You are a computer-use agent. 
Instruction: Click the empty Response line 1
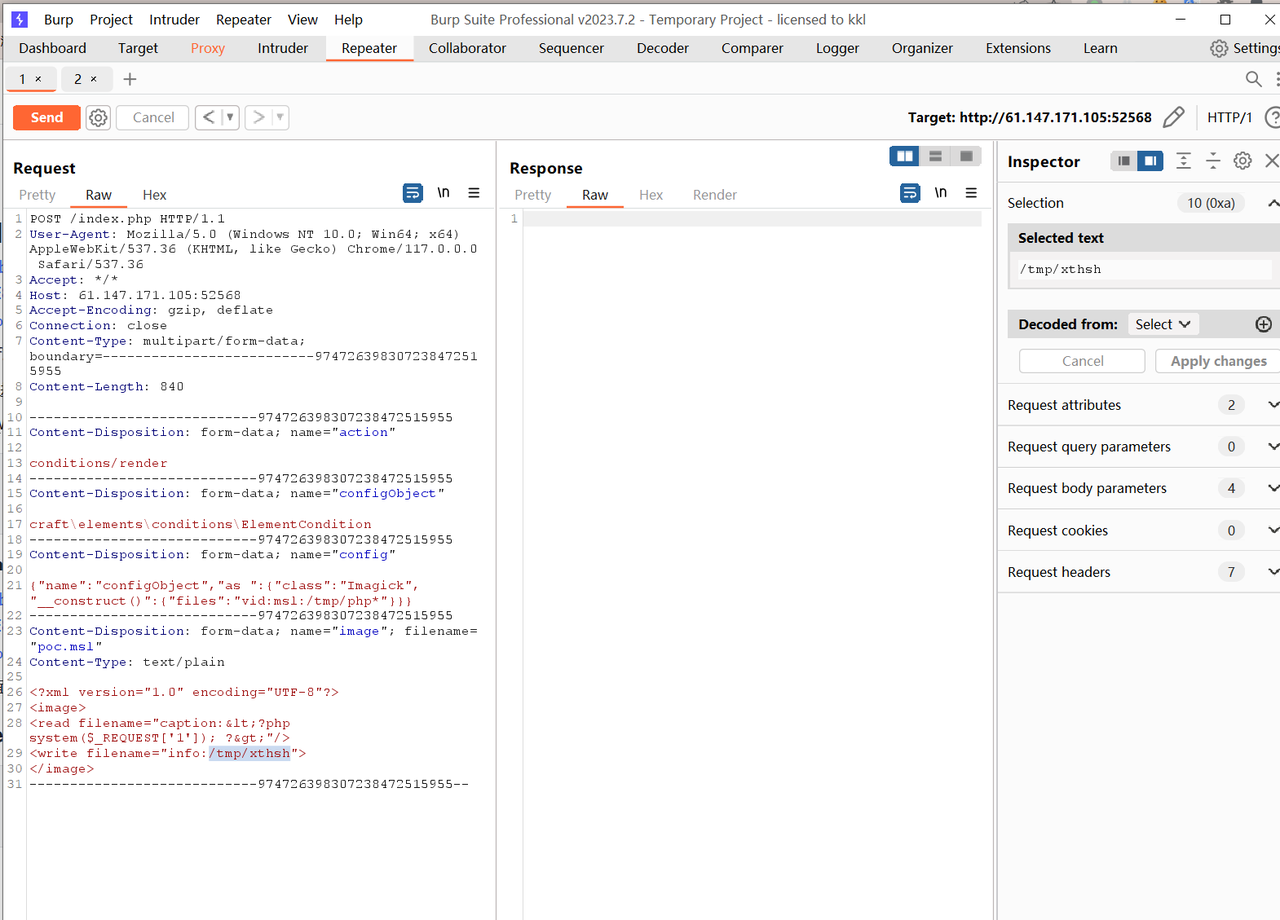(752, 219)
